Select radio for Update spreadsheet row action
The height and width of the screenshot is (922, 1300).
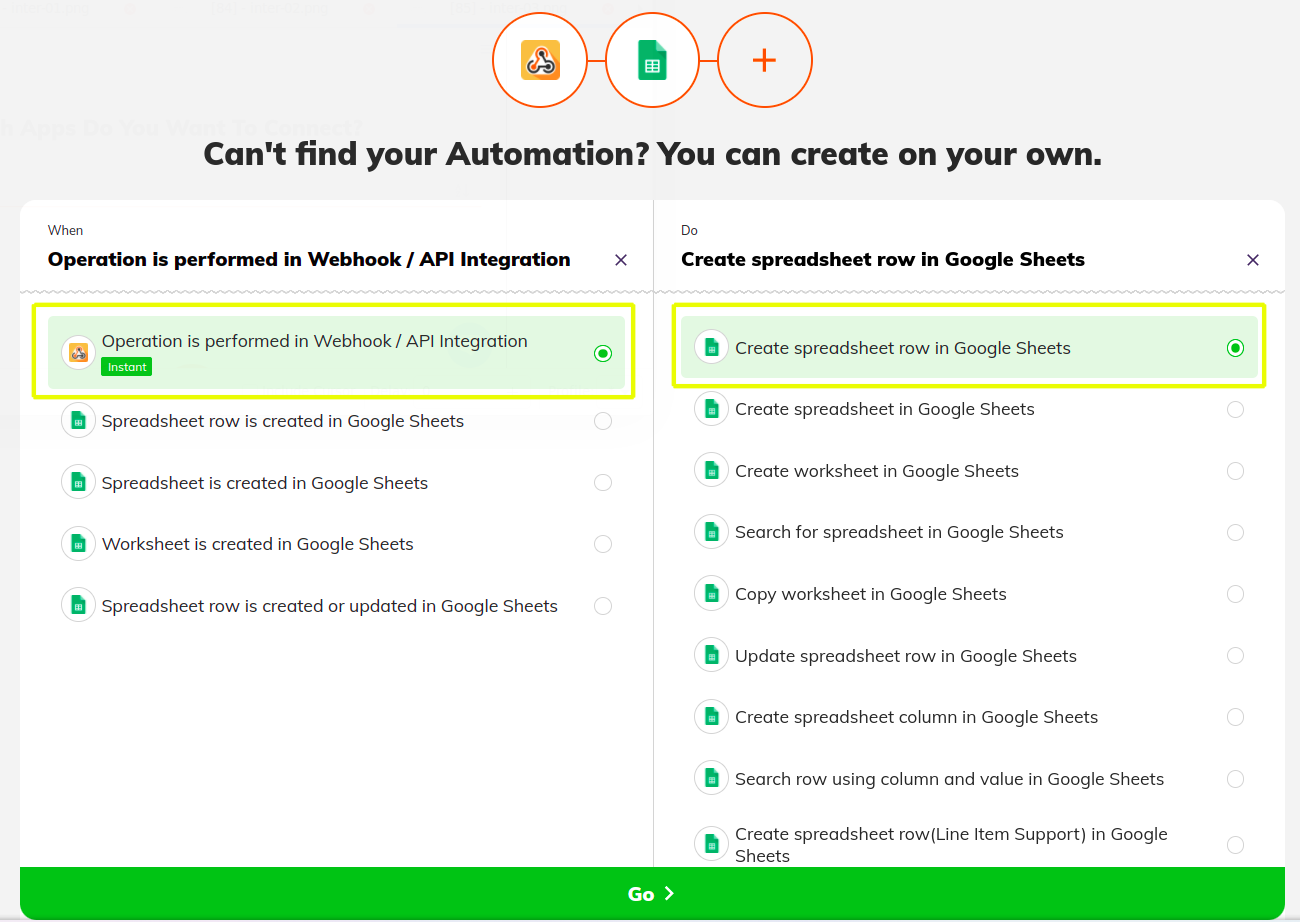pyautogui.click(x=1236, y=656)
